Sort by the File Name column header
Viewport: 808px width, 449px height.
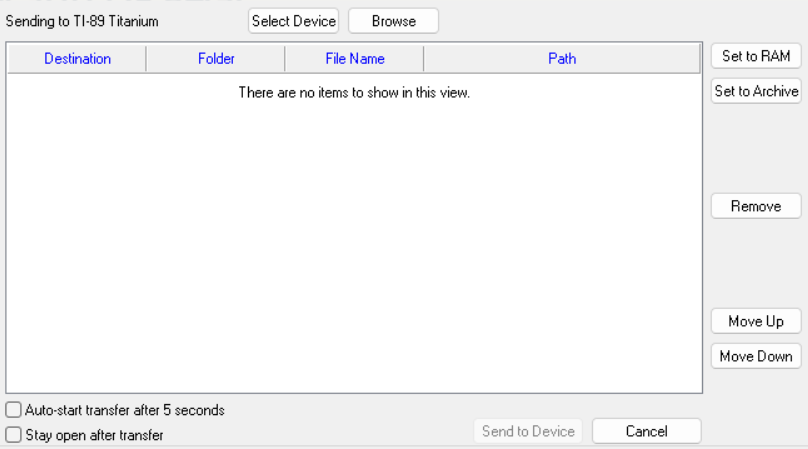354,59
